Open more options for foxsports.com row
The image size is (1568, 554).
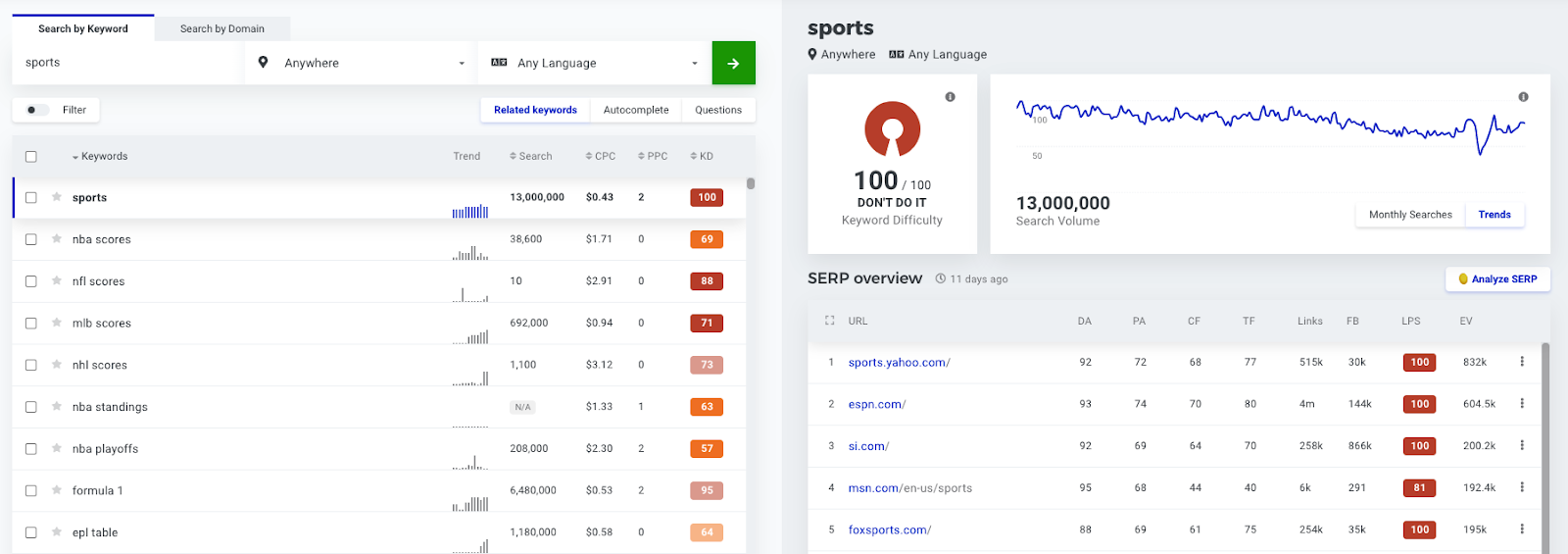1522,529
